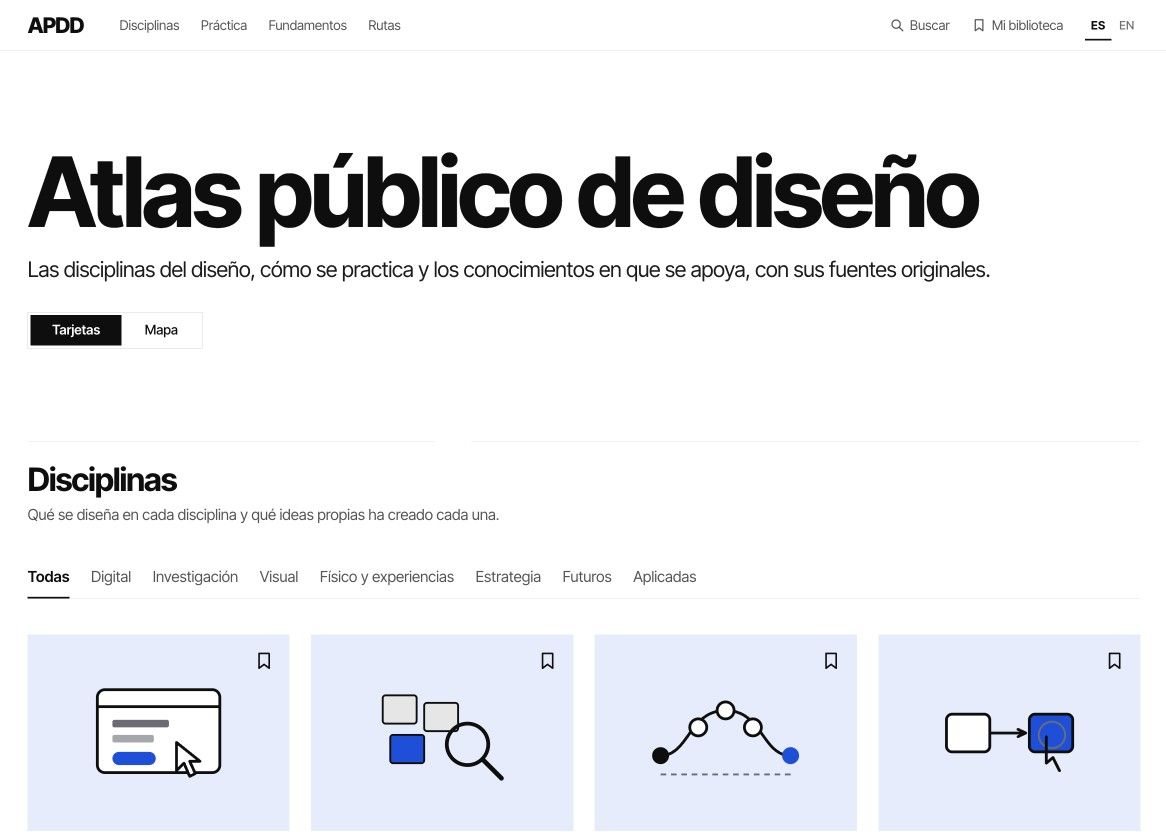Open the Práctica nav item
Image resolution: width=1166 pixels, height=832 pixels.
(223, 25)
